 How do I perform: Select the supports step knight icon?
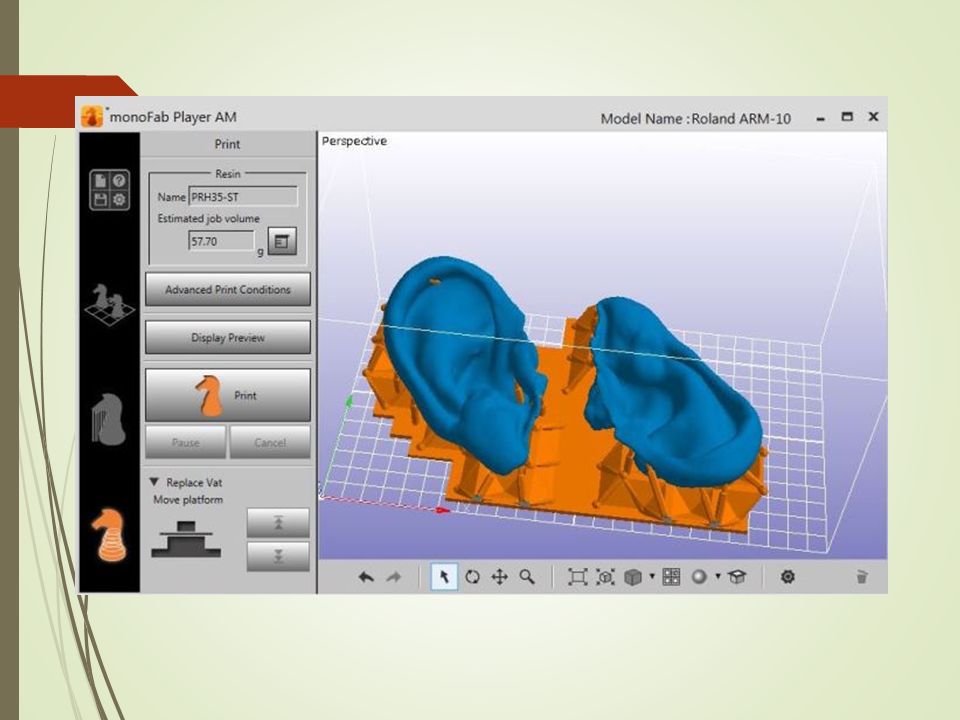click(x=109, y=419)
